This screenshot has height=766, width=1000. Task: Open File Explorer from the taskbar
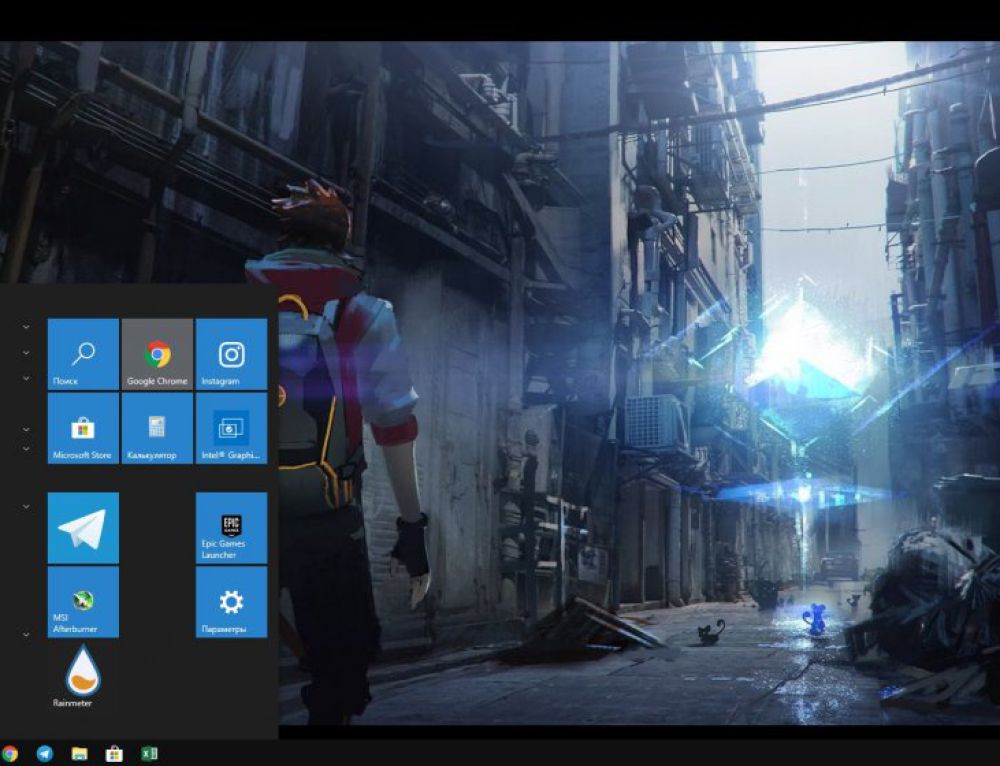tap(78, 752)
